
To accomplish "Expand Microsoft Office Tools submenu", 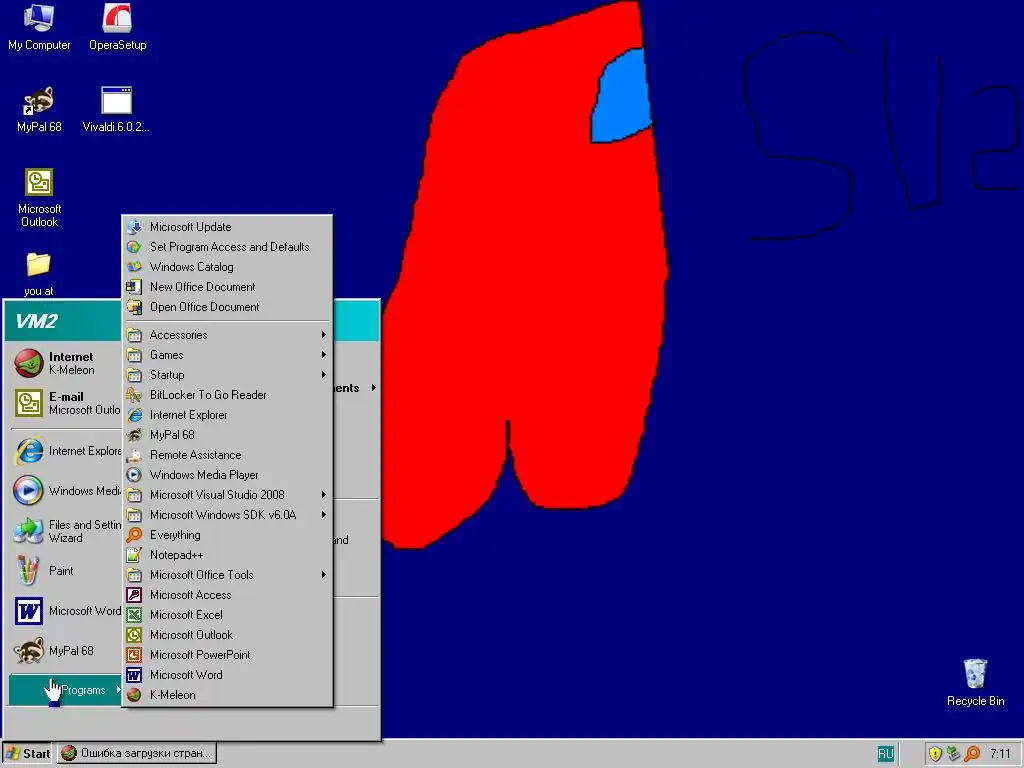I will pyautogui.click(x=228, y=575).
